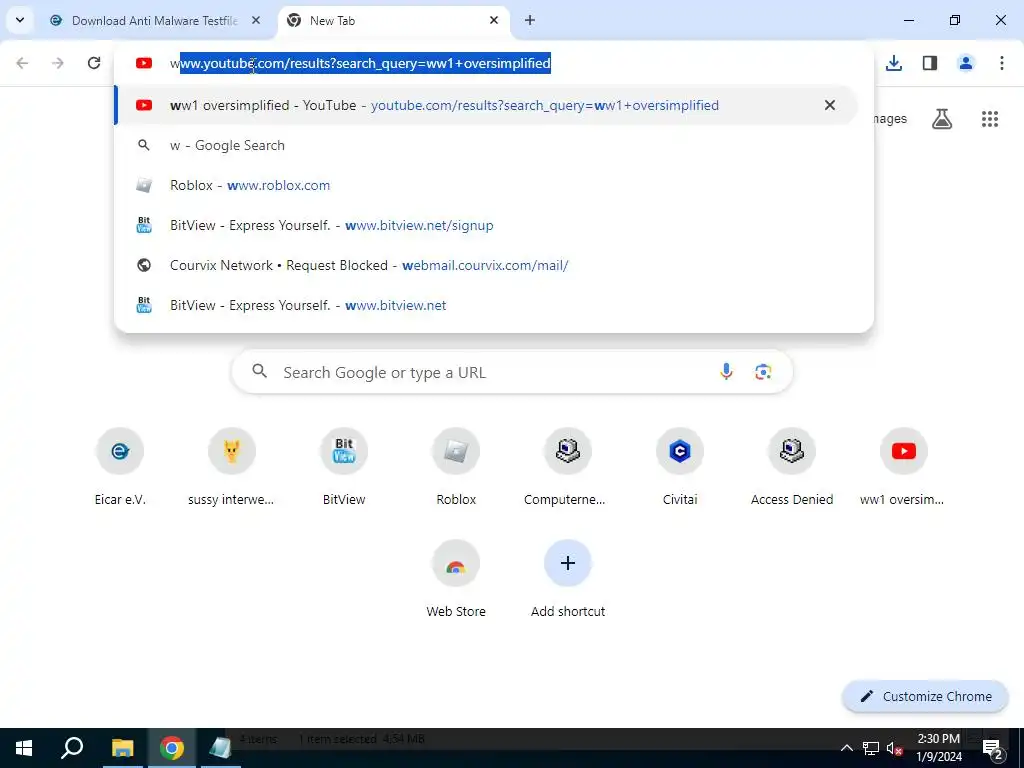Image resolution: width=1024 pixels, height=768 pixels.
Task: Open the Access Denied shortcut
Action: pos(792,468)
